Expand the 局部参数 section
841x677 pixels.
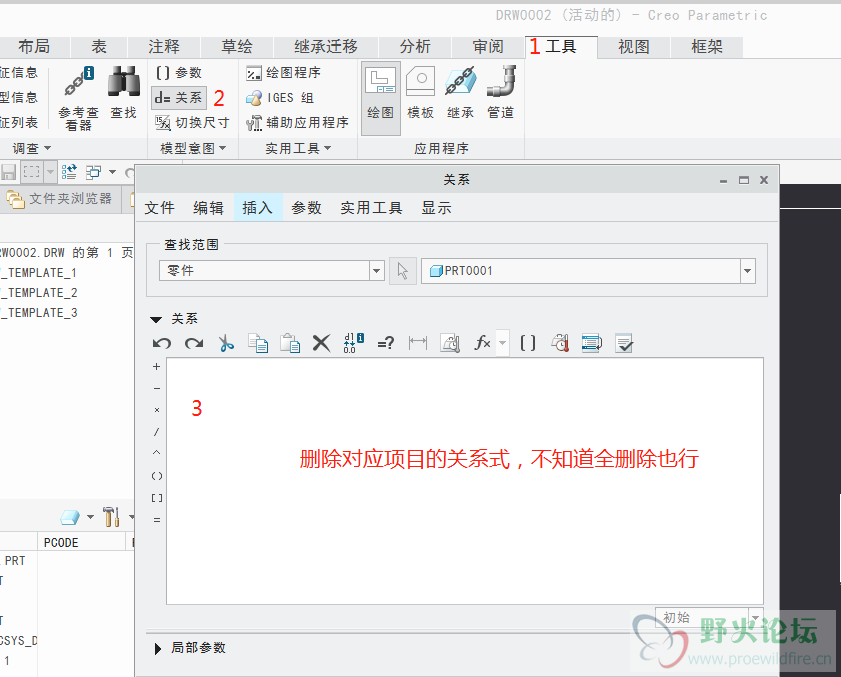(158, 649)
